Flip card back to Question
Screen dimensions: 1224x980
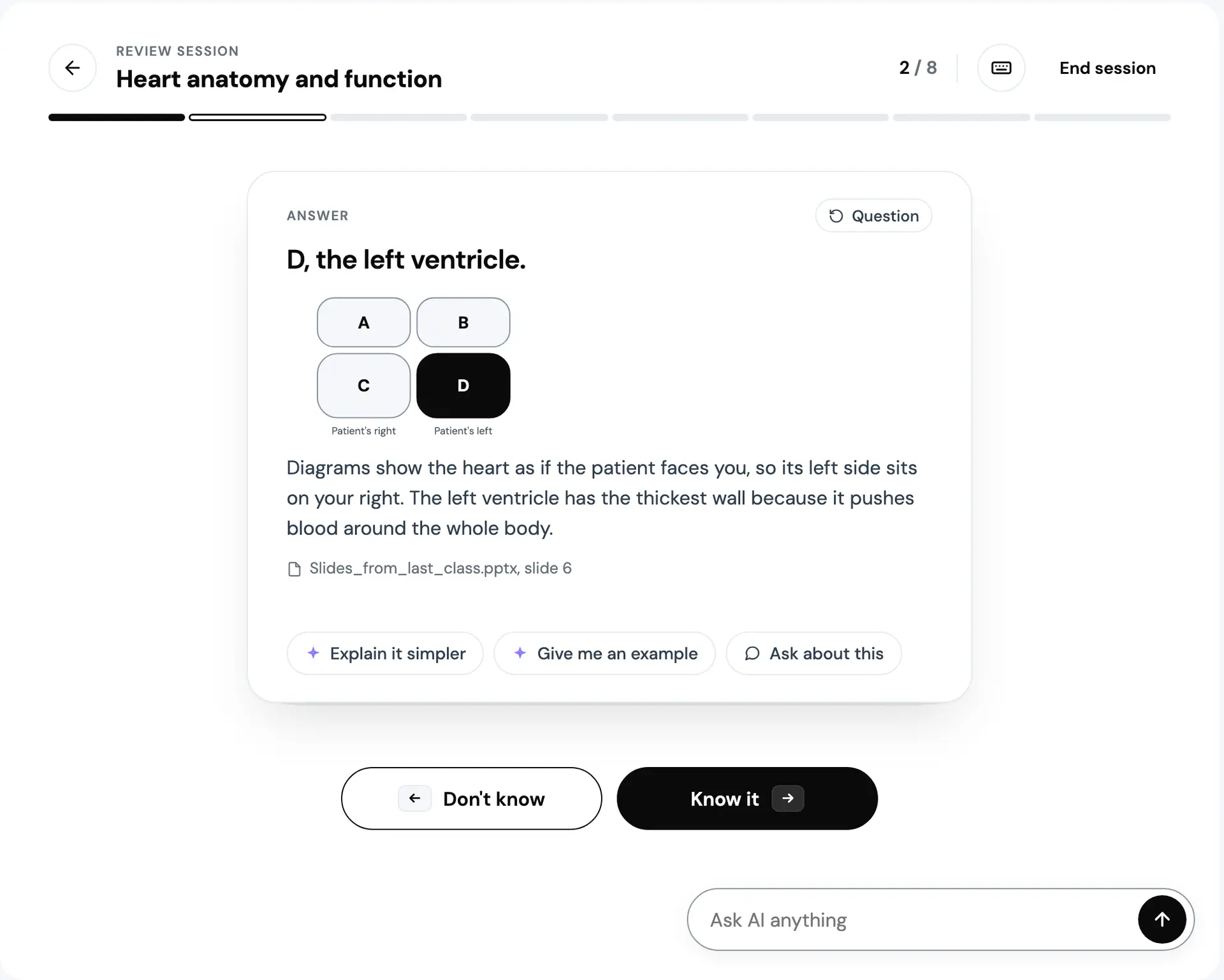coord(873,216)
